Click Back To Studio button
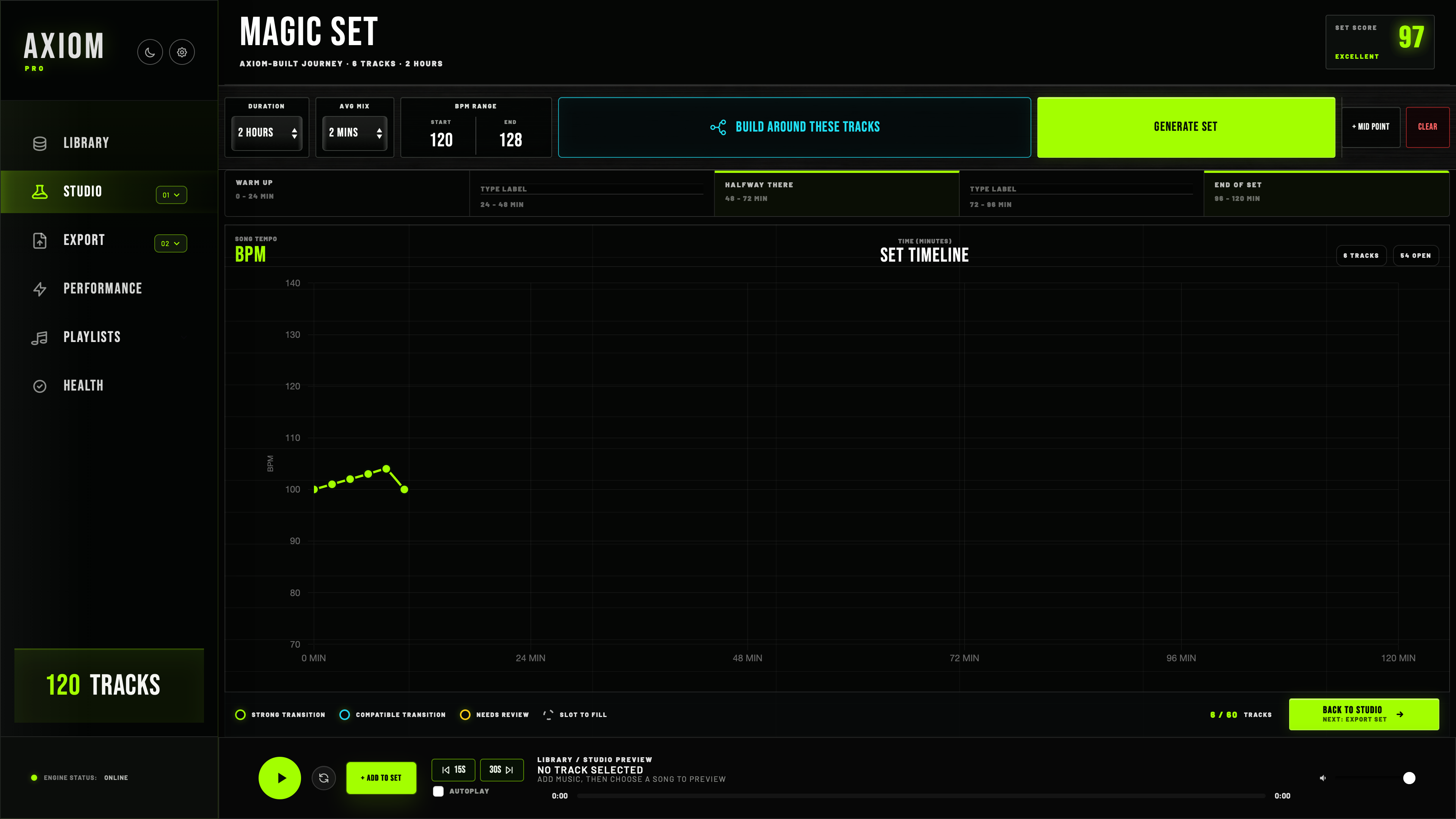The image size is (1456, 819). pos(1364,714)
